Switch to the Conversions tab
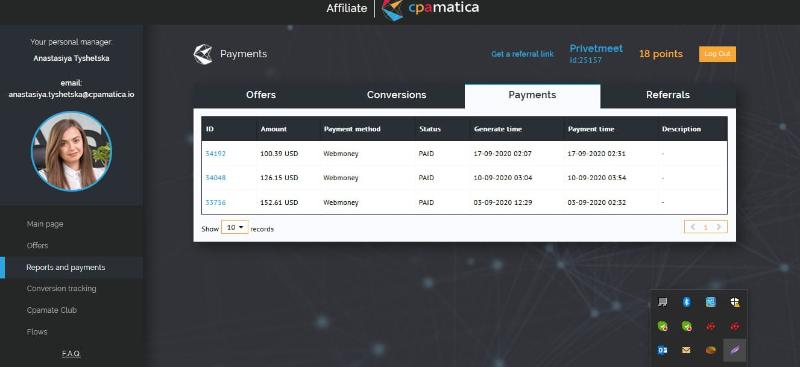 point(396,95)
